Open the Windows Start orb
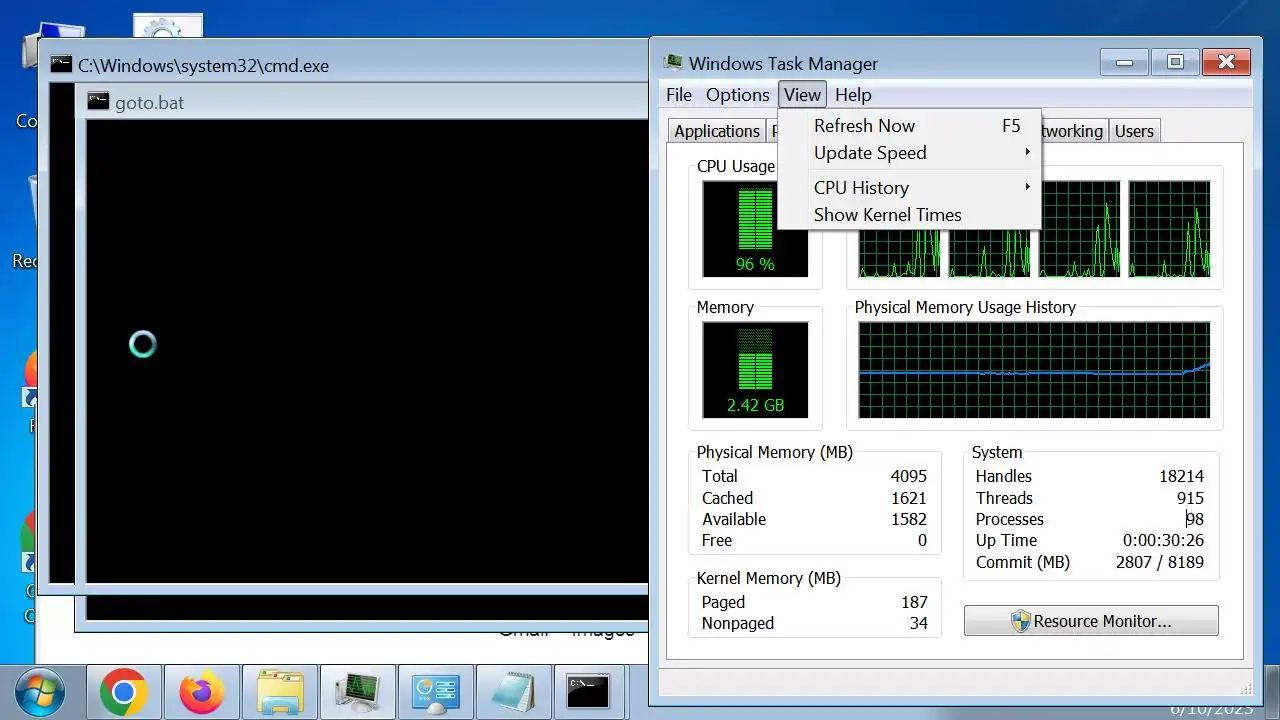Image resolution: width=1280 pixels, height=720 pixels. pyautogui.click(x=40, y=692)
